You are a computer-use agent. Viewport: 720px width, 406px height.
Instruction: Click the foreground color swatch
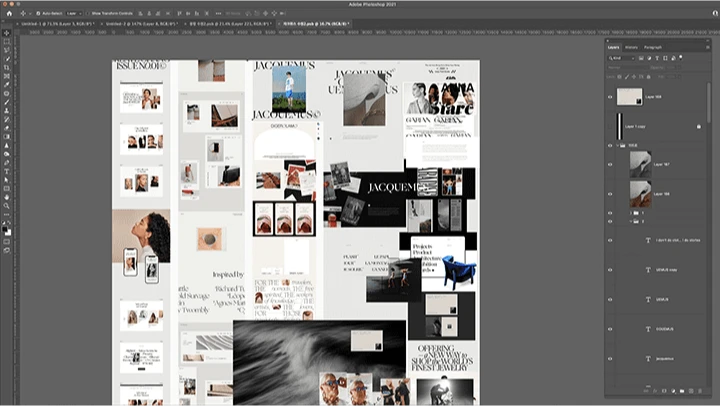pos(5,228)
